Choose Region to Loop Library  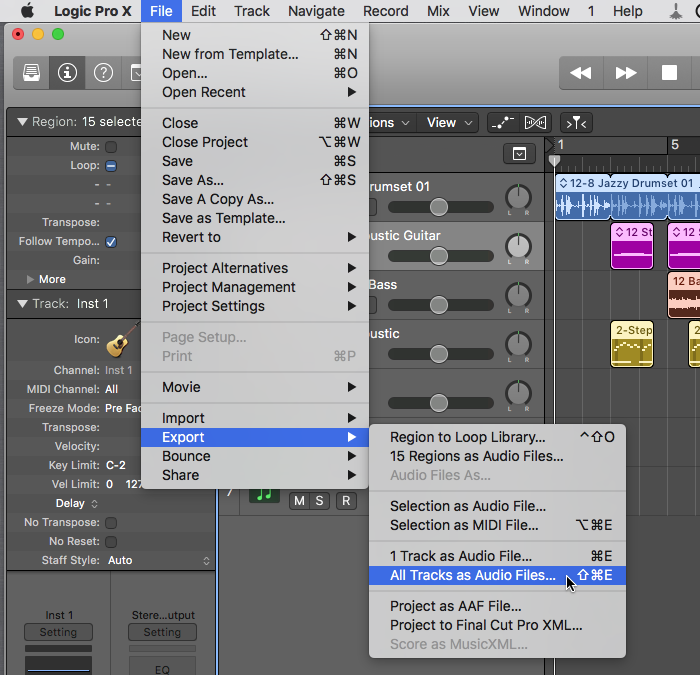(x=497, y=437)
